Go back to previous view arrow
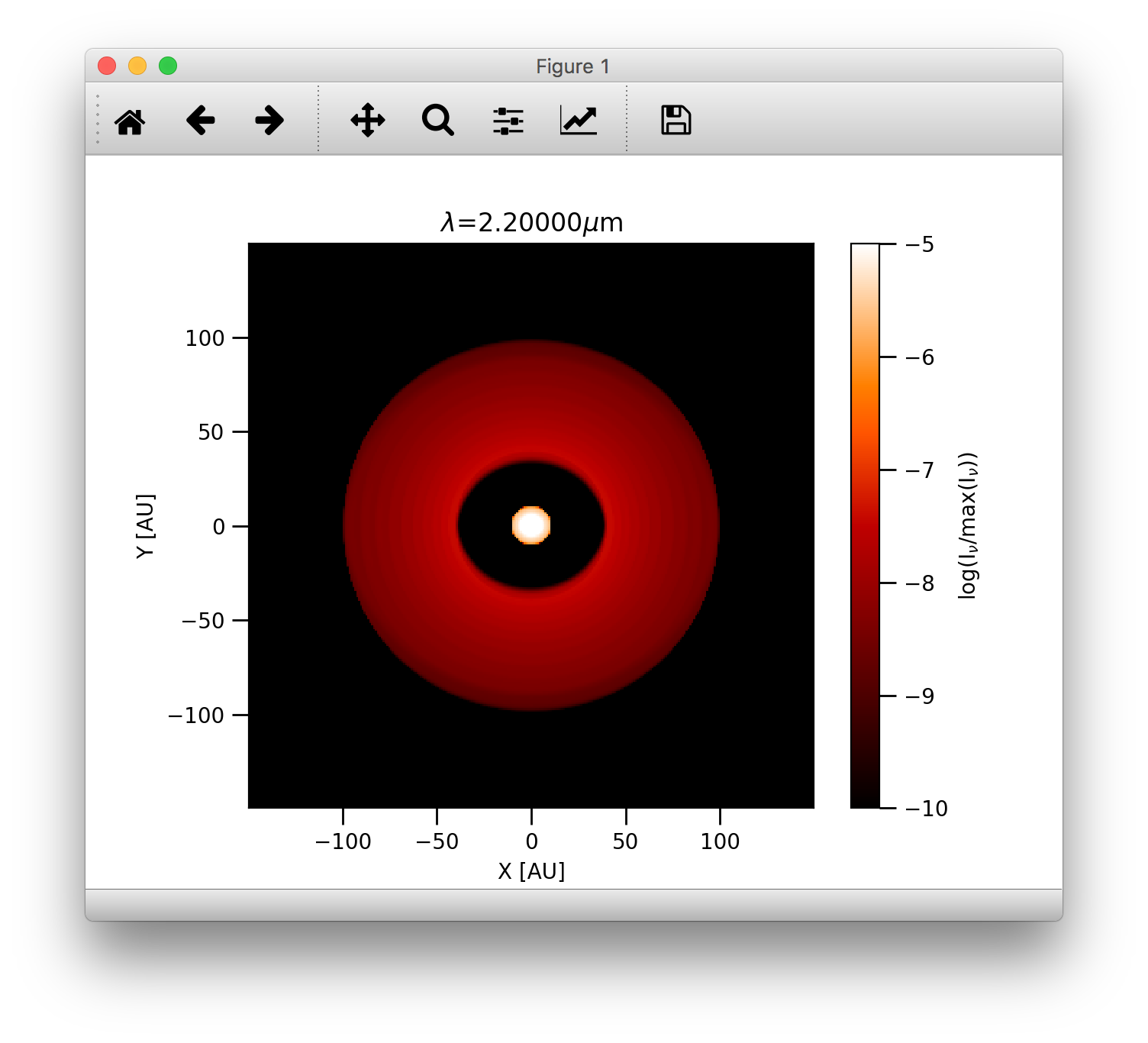 (201, 121)
